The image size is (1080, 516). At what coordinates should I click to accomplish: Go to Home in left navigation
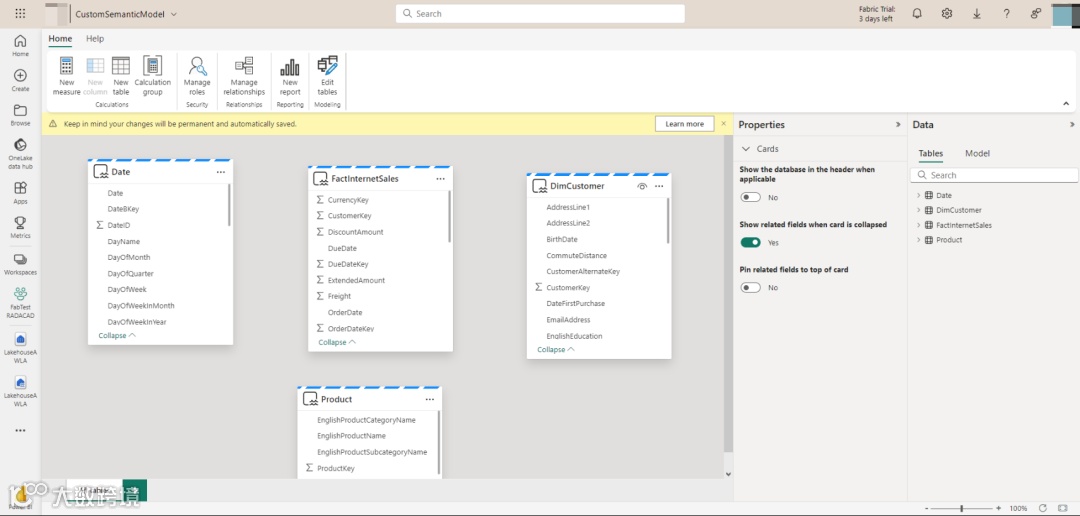[x=20, y=45]
